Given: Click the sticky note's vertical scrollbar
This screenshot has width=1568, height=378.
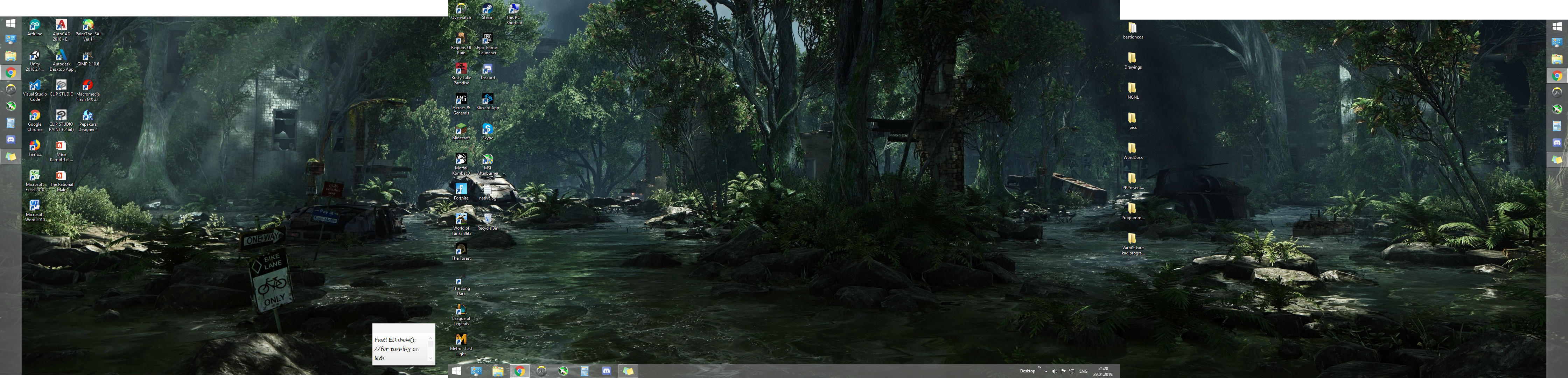Looking at the screenshot, I should (431, 348).
